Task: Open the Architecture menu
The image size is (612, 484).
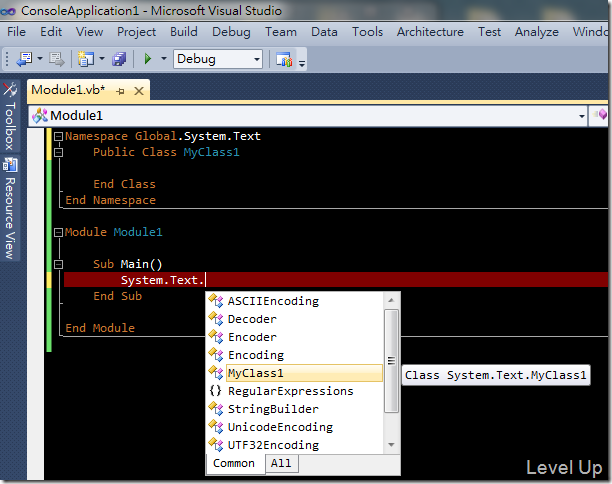Action: coord(430,32)
